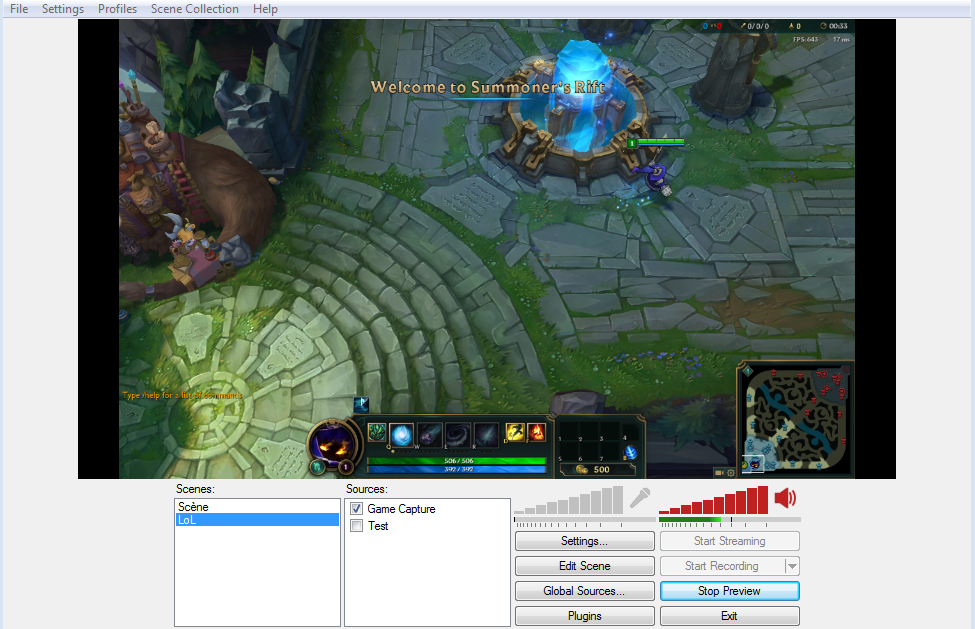The image size is (975, 629).
Task: Click the Start Recording button
Action: pyautogui.click(x=722, y=566)
